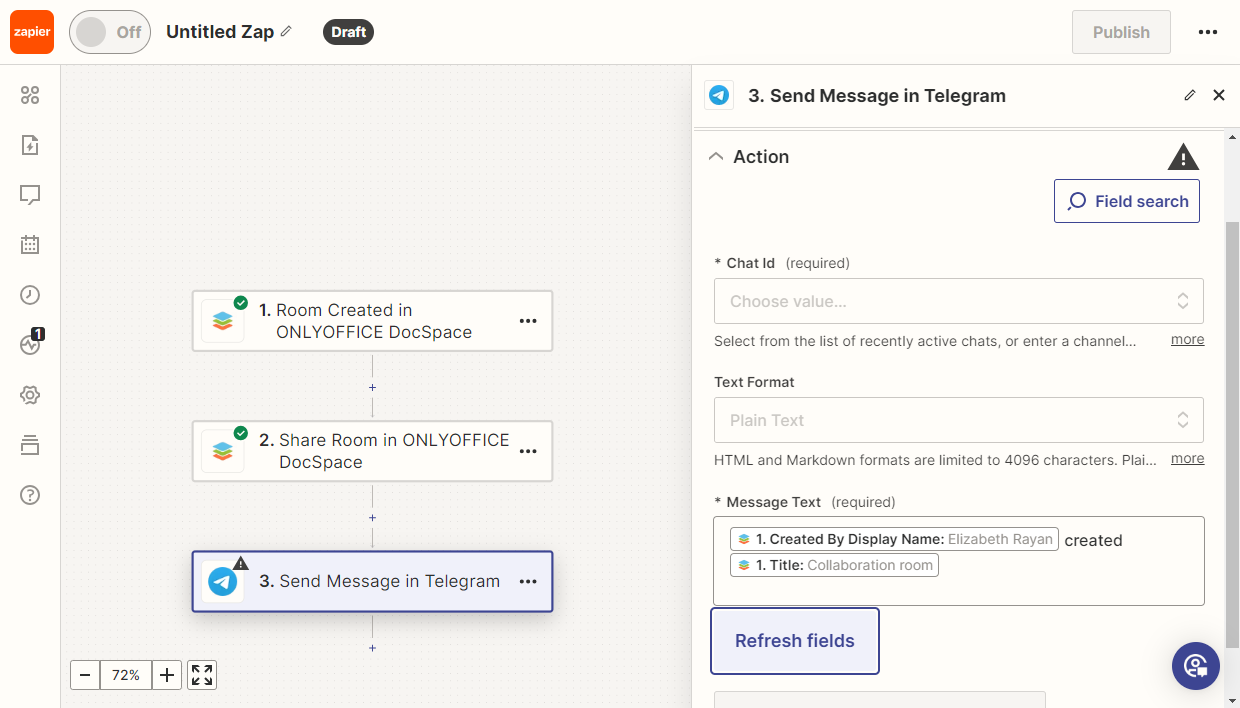This screenshot has width=1240, height=708.
Task: Click the zoom in plus button
Action: (167, 675)
